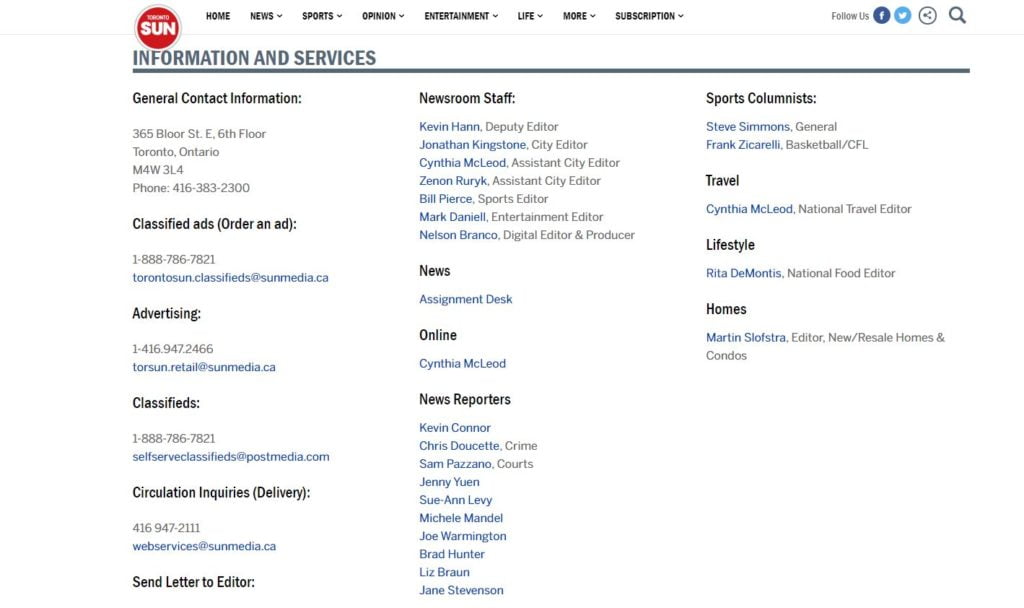Image resolution: width=1024 pixels, height=608 pixels.
Task: Expand the Life dropdown menu
Action: (530, 16)
